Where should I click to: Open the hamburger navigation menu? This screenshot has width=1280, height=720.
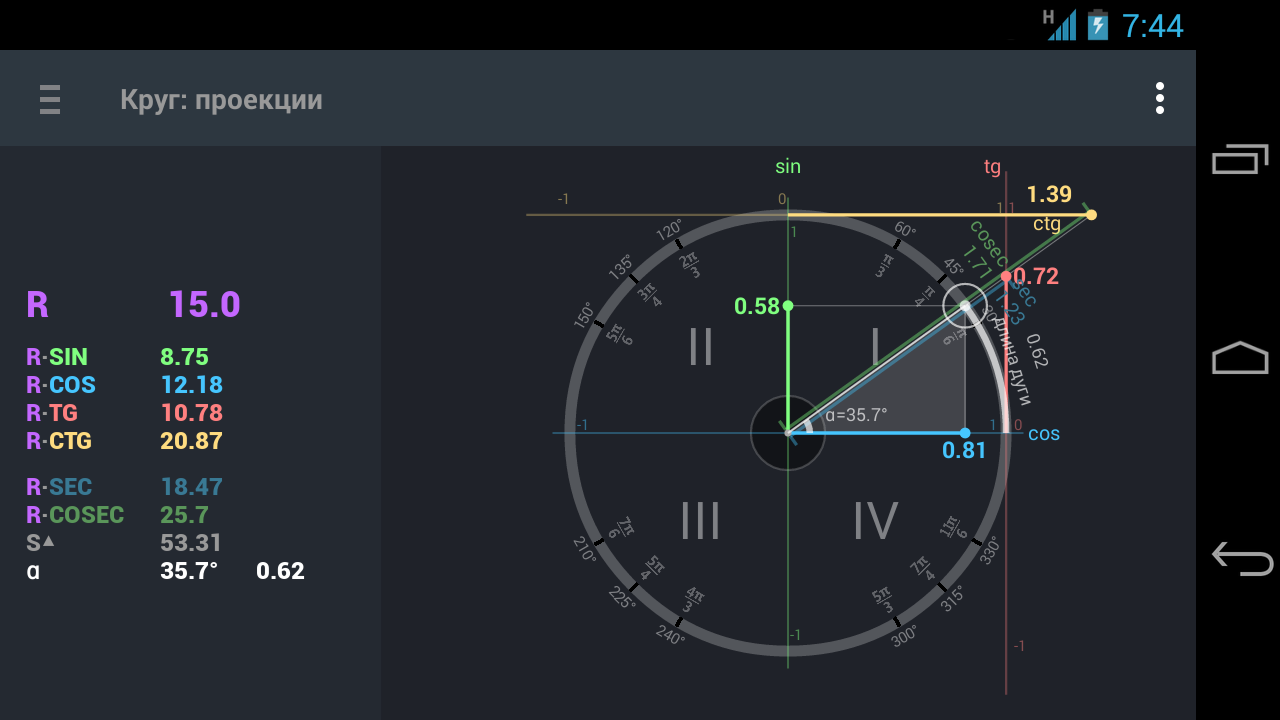coord(50,99)
